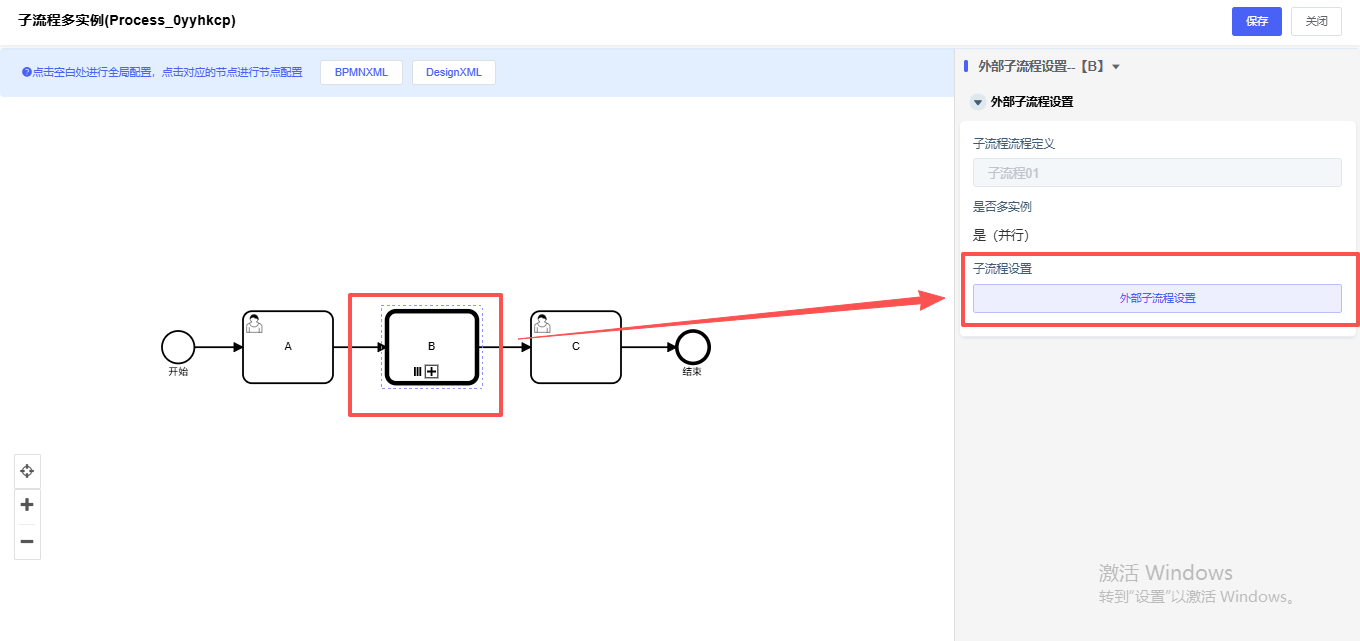Open the DesignXML view
The image size is (1360, 641).
point(453,72)
